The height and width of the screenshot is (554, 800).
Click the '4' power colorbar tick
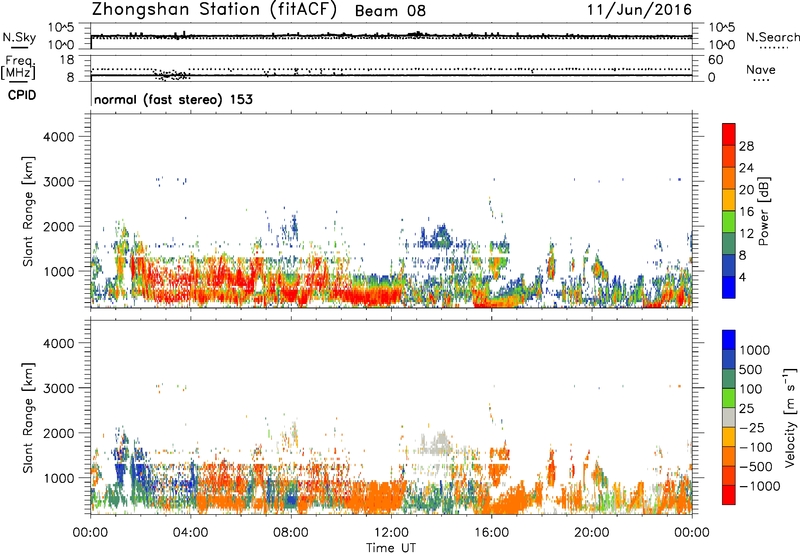tap(743, 278)
